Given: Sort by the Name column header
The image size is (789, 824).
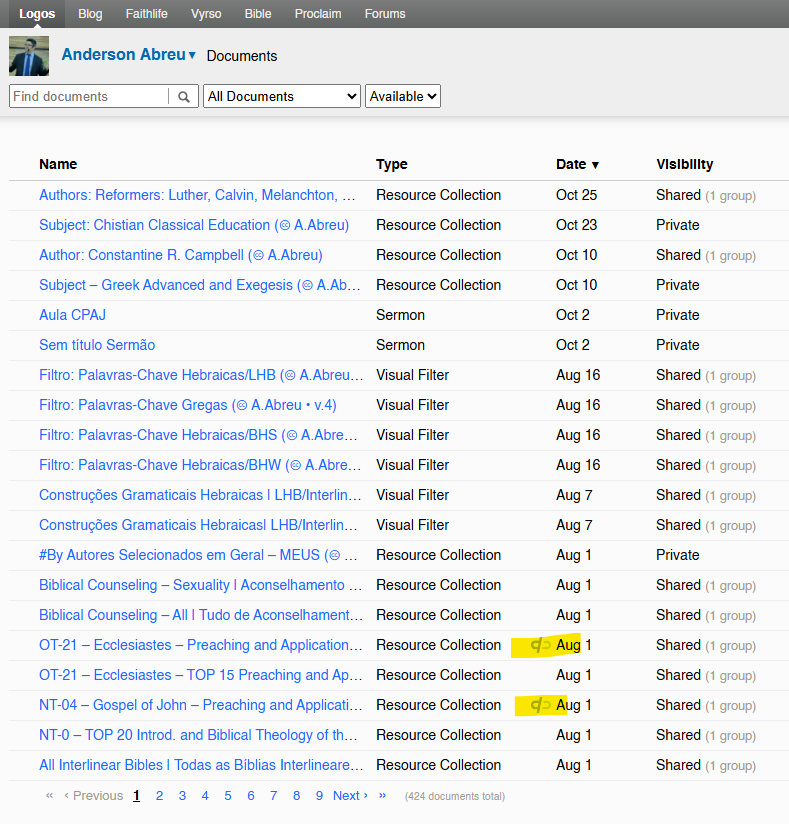Looking at the screenshot, I should click(x=58, y=164).
